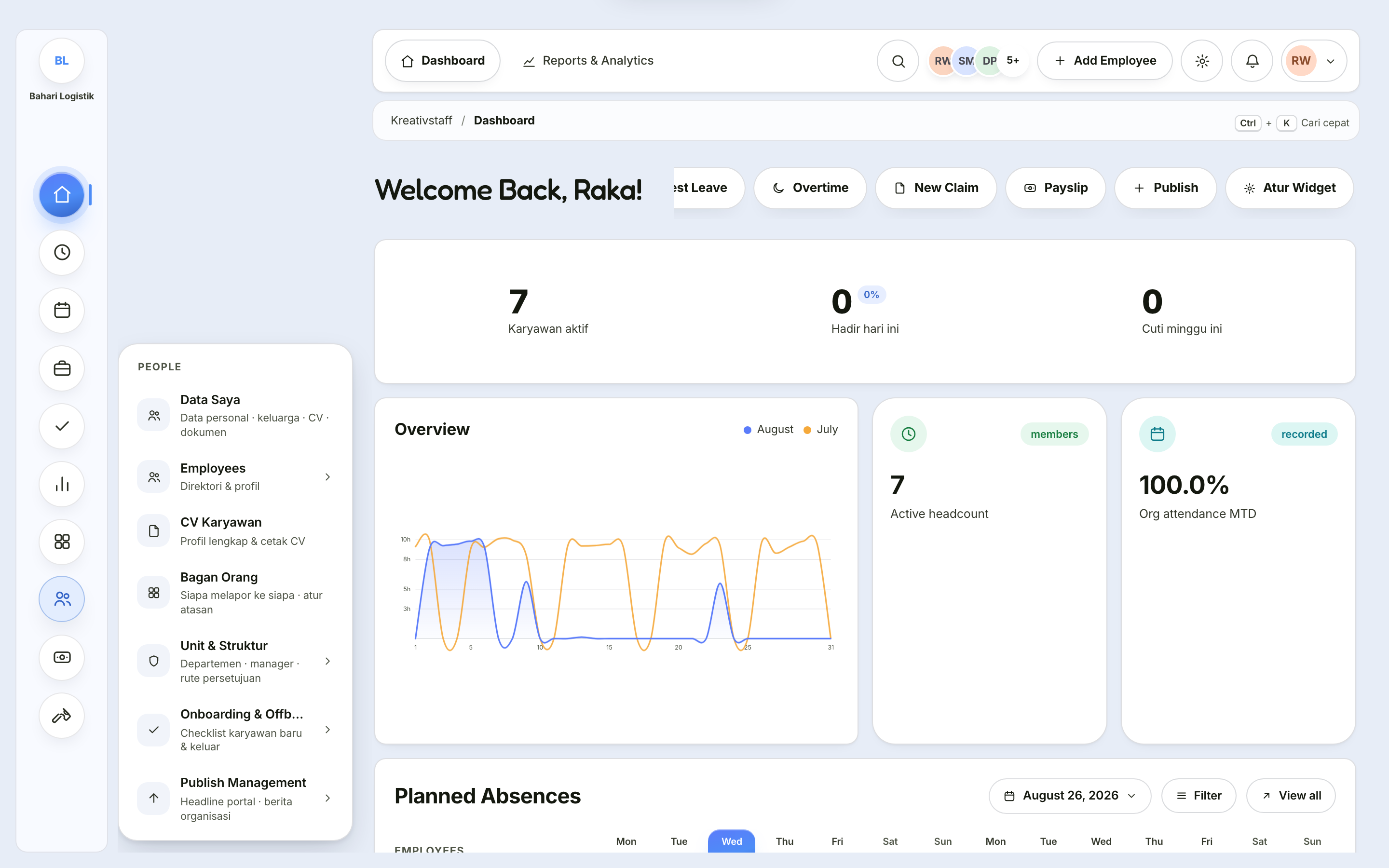This screenshot has width=1389, height=868.
Task: Click the payroll banknote sidebar icon
Action: point(61,657)
